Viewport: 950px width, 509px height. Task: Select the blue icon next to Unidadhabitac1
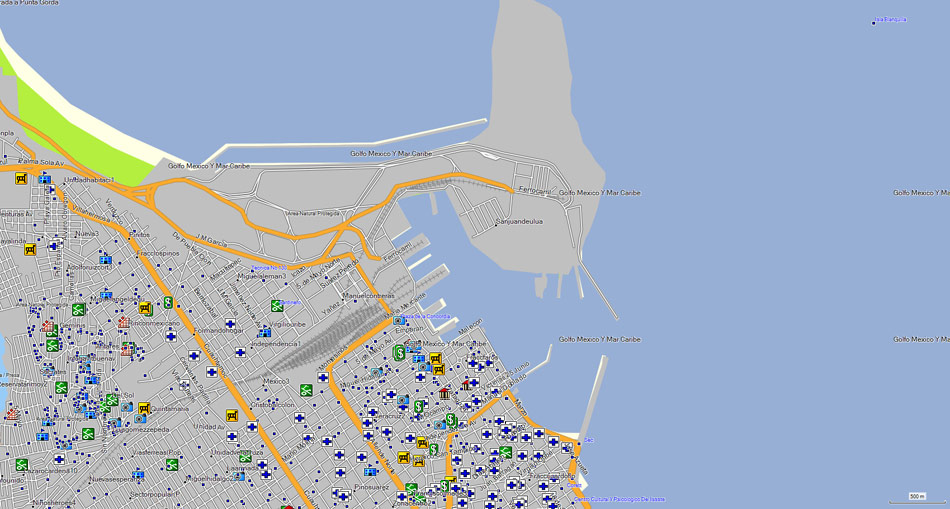[x=45, y=179]
